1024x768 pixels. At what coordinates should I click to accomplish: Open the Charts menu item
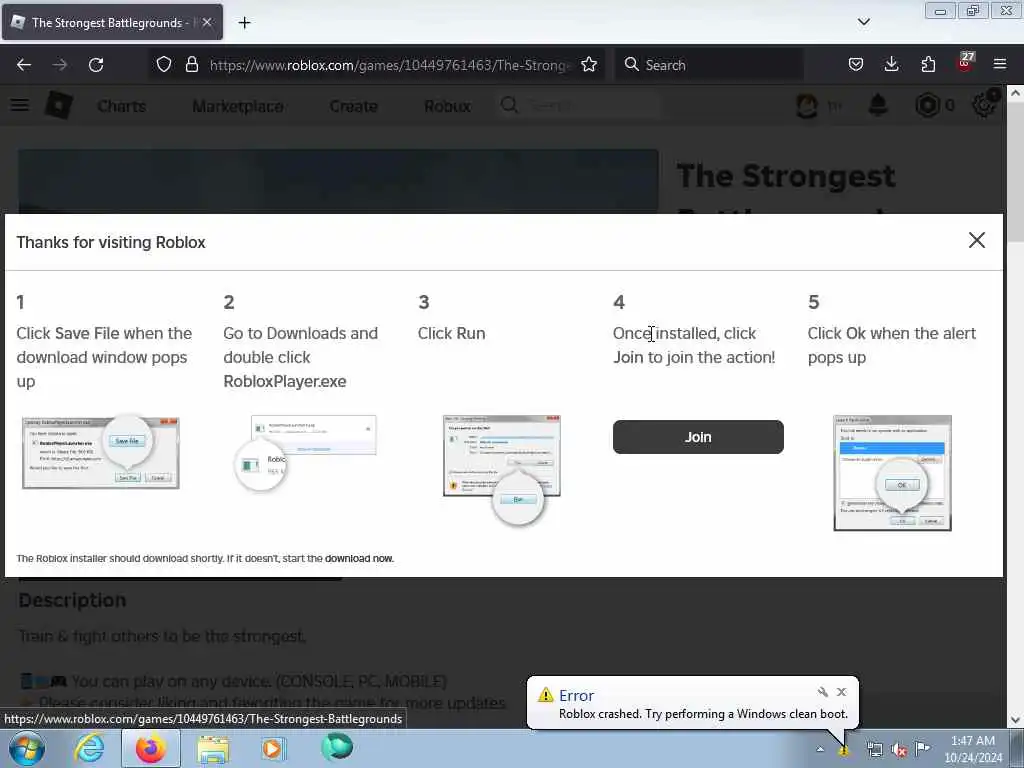pyautogui.click(x=121, y=106)
